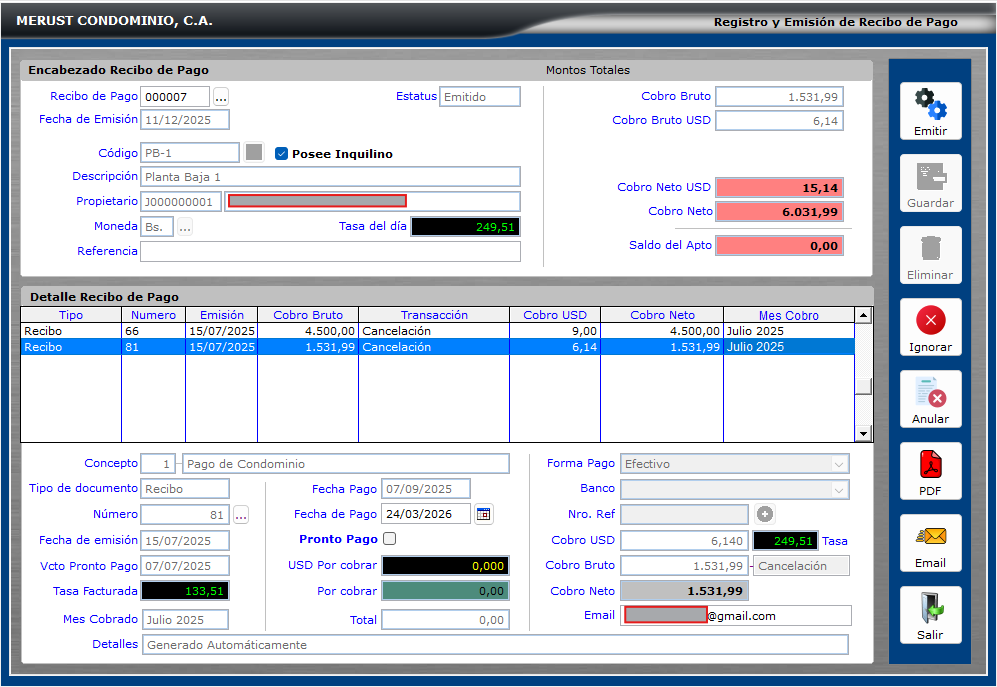
Task: Click the Emitir gears icon
Action: click(930, 104)
